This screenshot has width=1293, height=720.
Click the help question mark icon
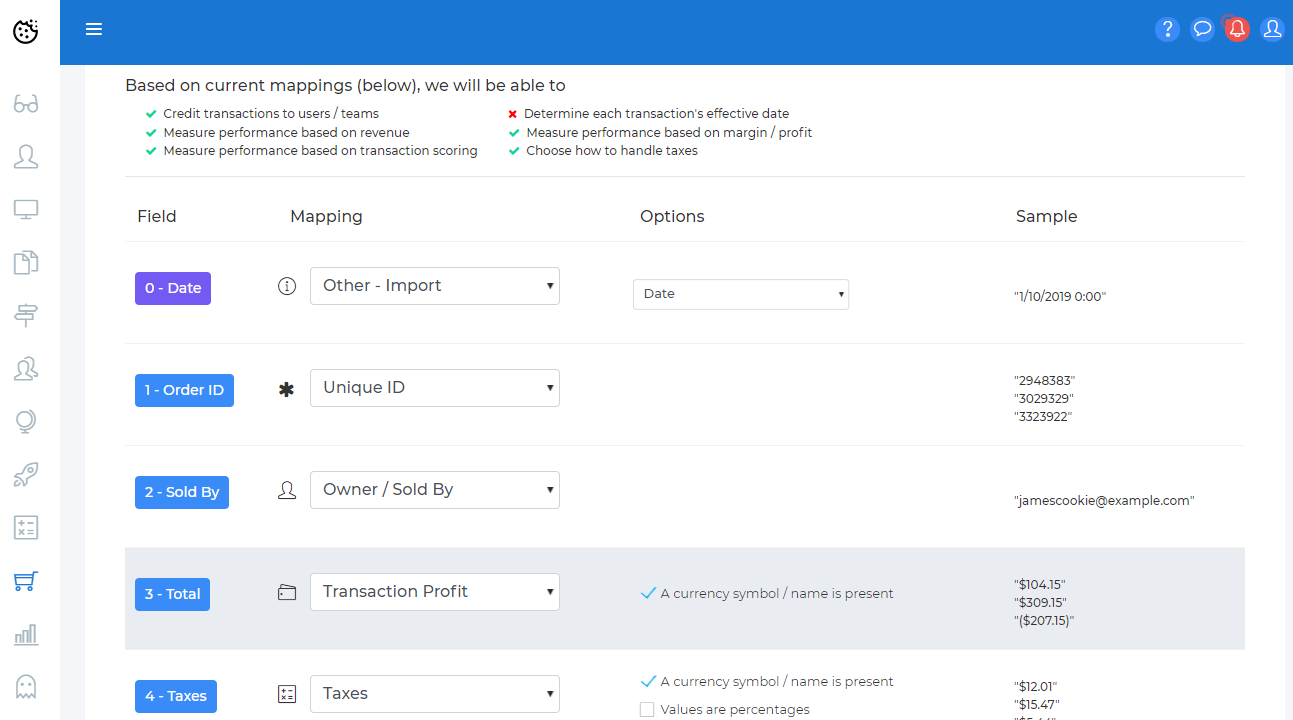pos(1167,30)
